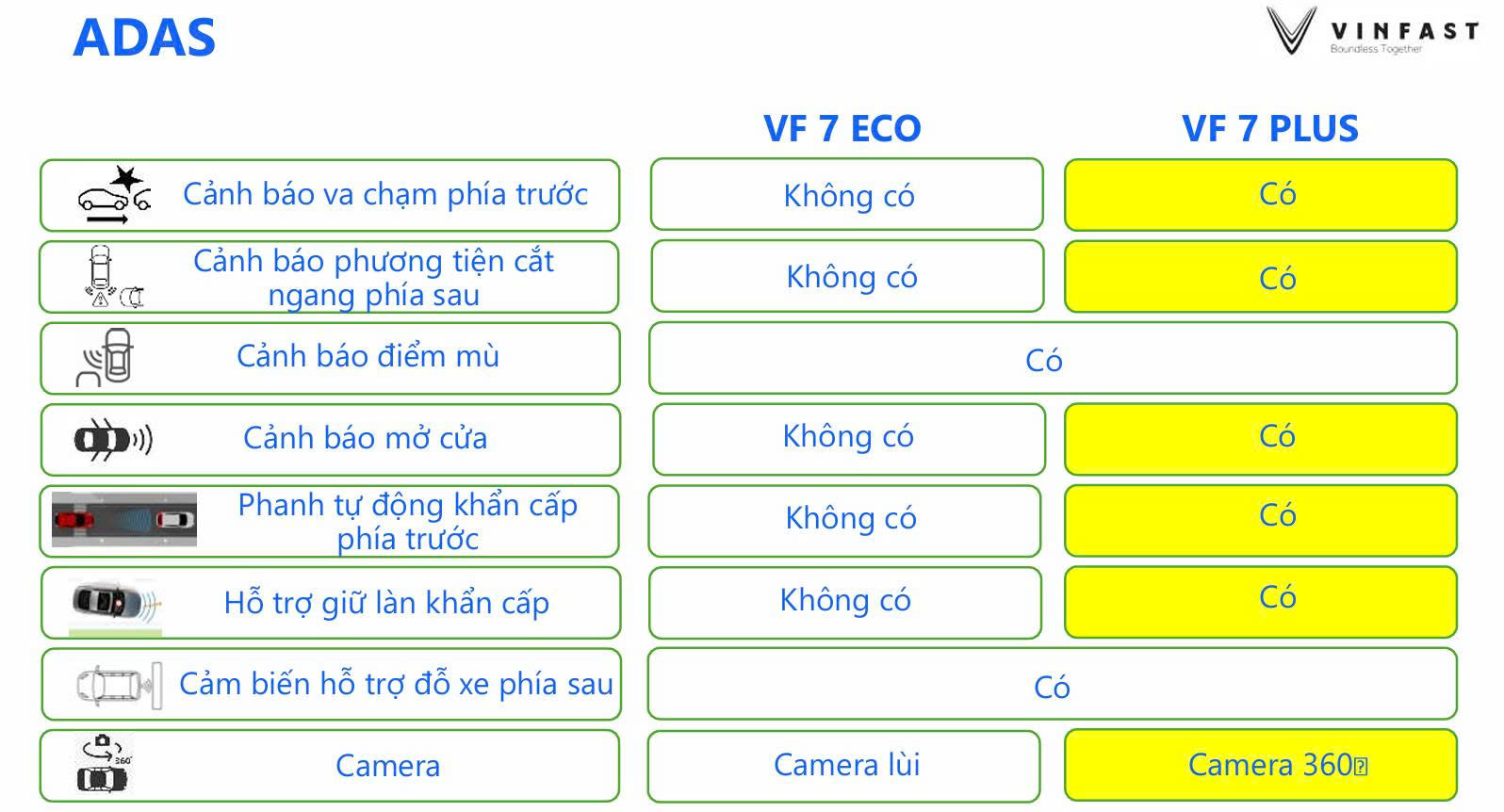1504x812 pixels.
Task: Click the yellow 'Camera 360' cell
Action: point(1260,765)
